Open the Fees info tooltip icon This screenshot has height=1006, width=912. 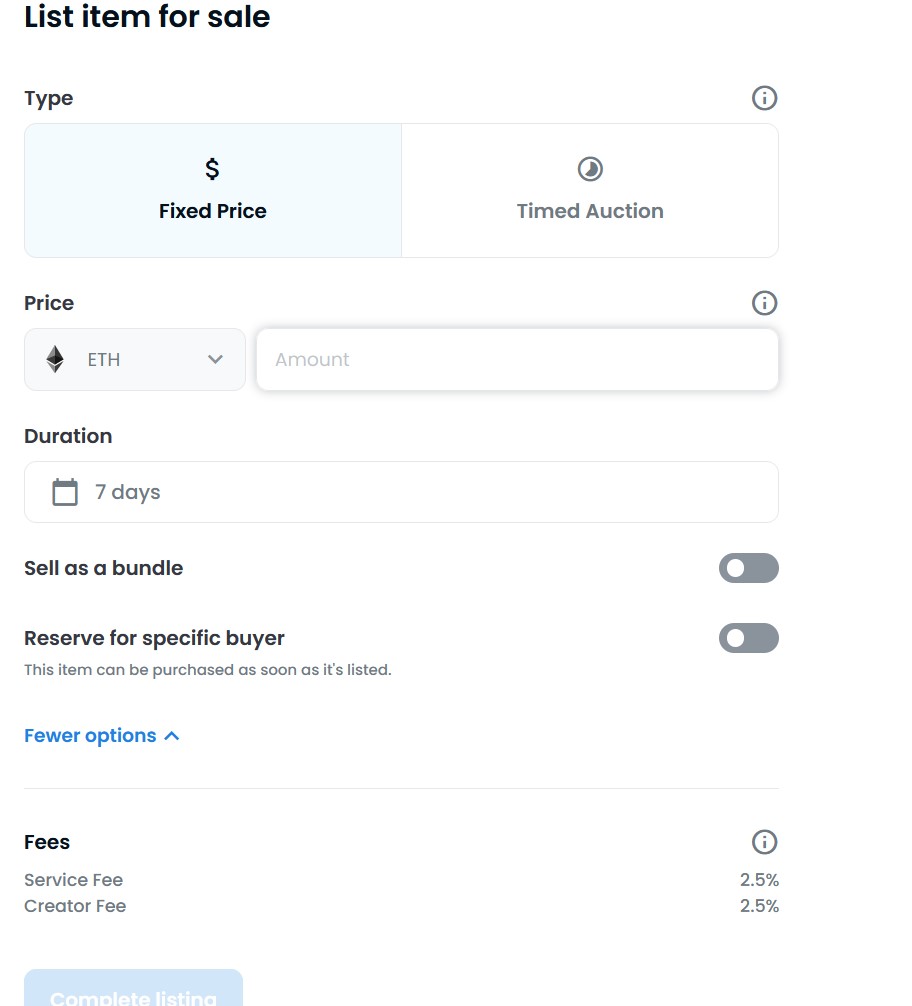764,842
